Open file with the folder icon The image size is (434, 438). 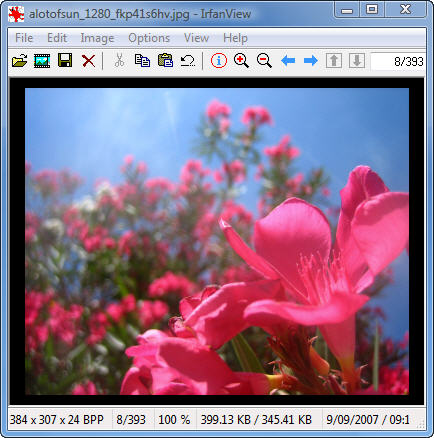pyautogui.click(x=20, y=61)
